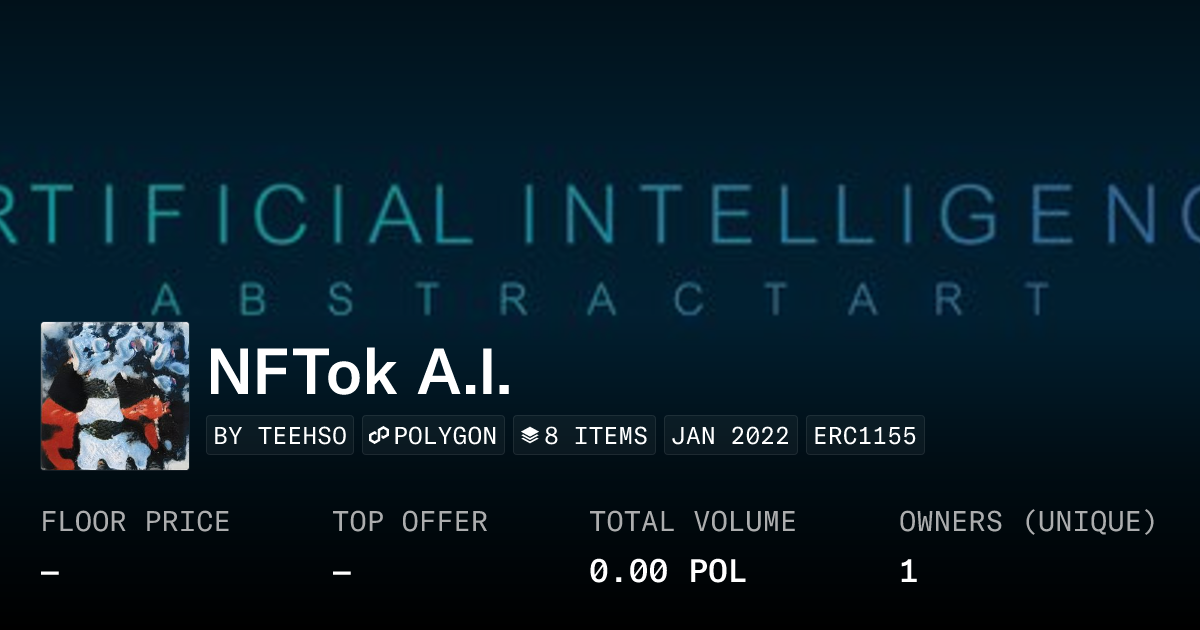Click the FLOOR PRICE label
This screenshot has width=1200, height=630.
[135, 522]
